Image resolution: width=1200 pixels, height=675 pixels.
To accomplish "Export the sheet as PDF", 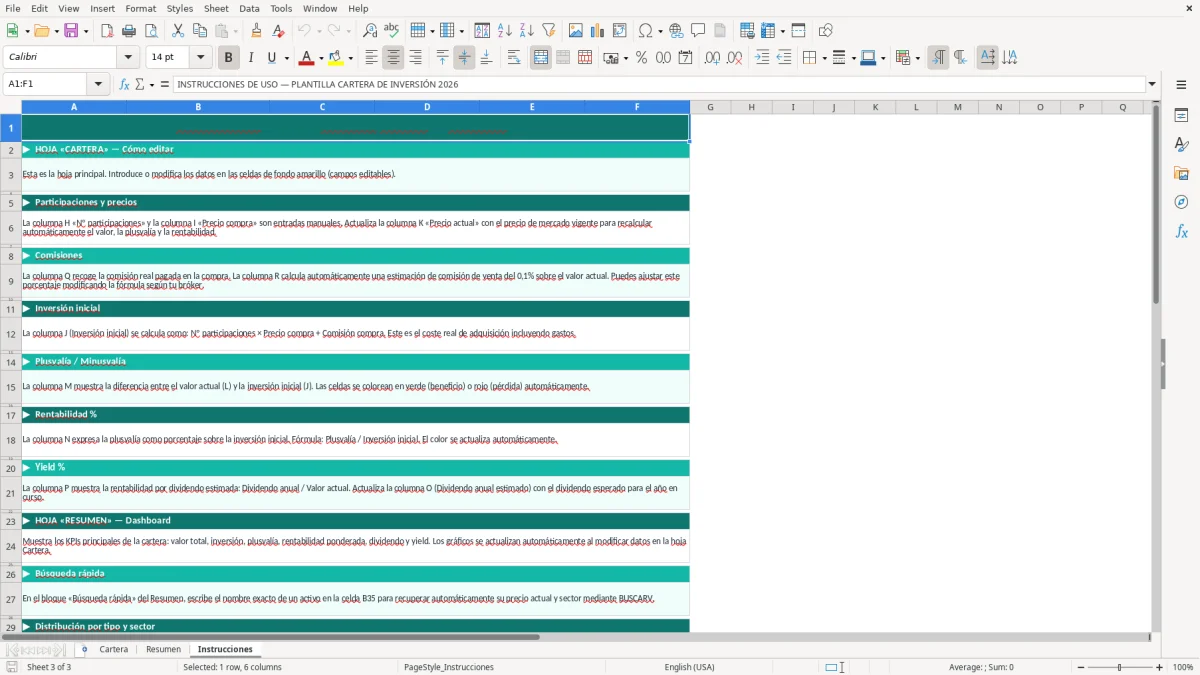I will [x=107, y=31].
